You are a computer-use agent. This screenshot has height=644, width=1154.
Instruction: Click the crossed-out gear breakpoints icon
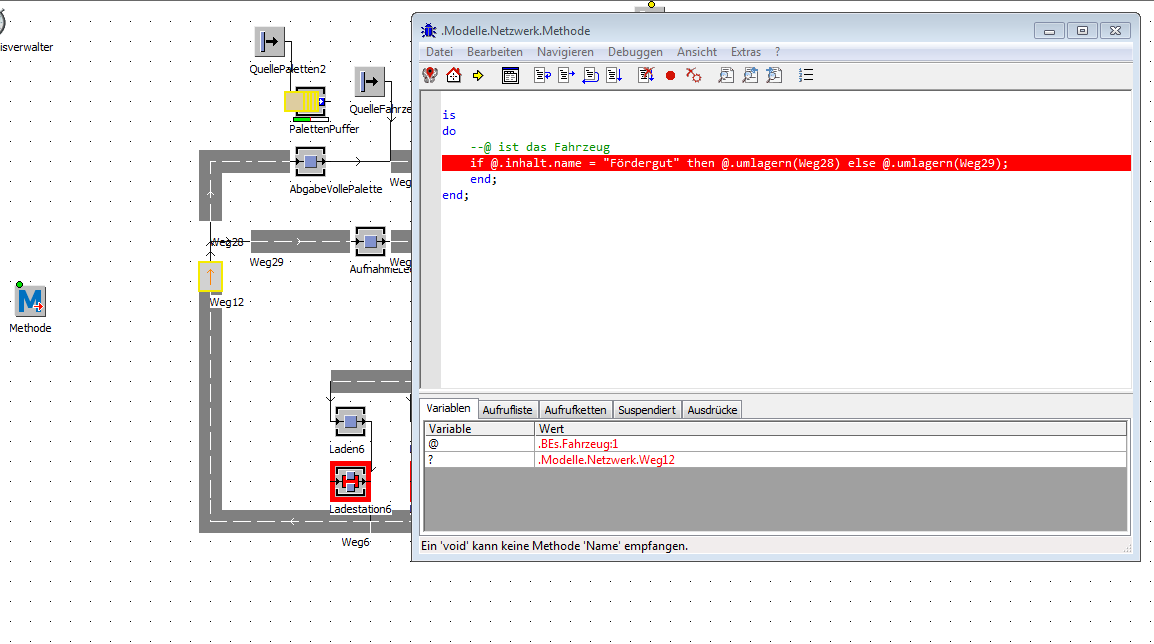693,75
